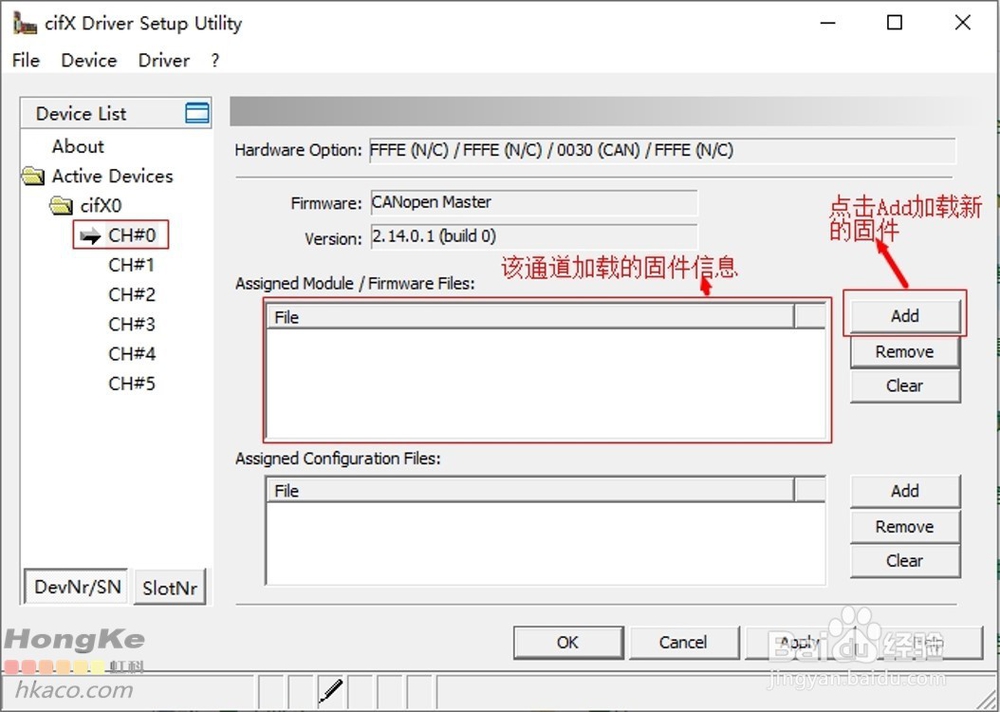
Task: Click File column header in firmware list
Action: pyautogui.click(x=531, y=317)
